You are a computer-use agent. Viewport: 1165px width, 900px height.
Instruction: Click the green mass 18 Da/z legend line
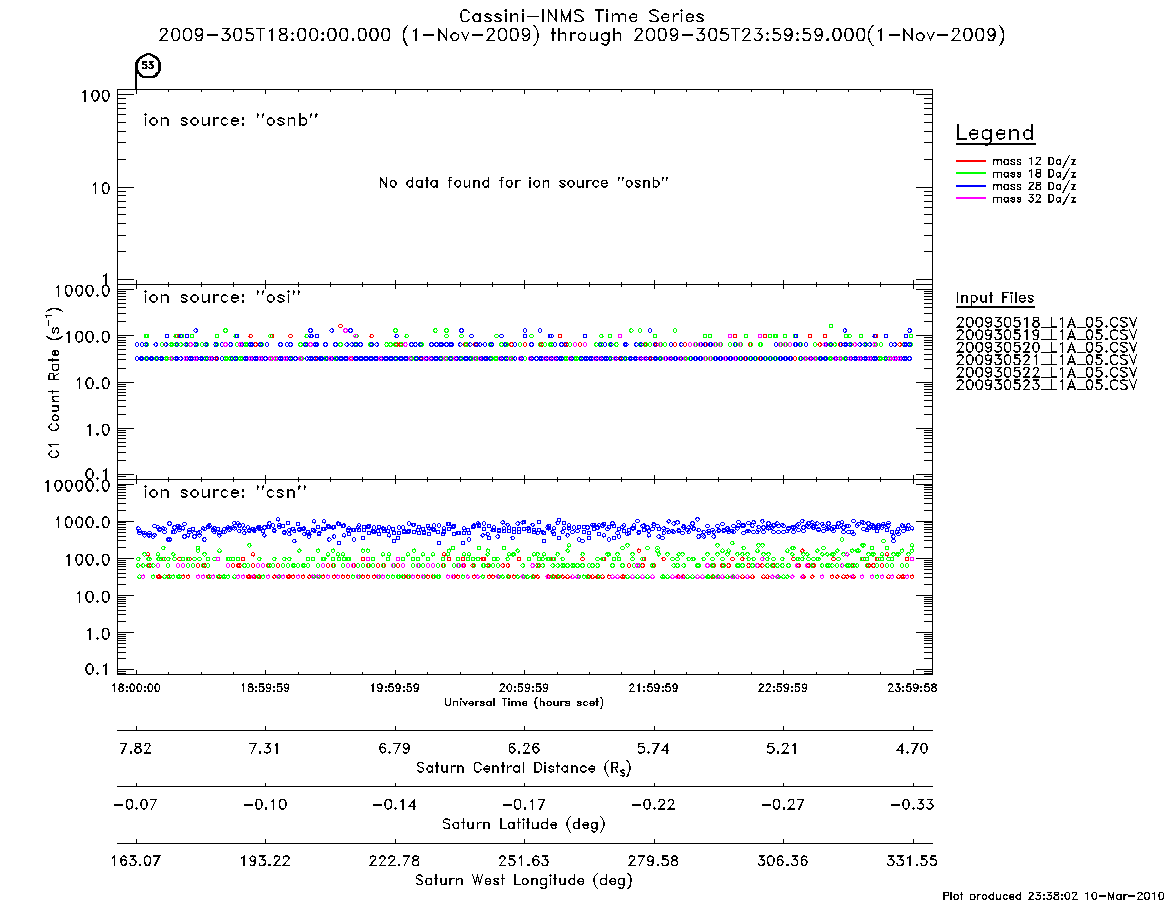click(x=970, y=174)
